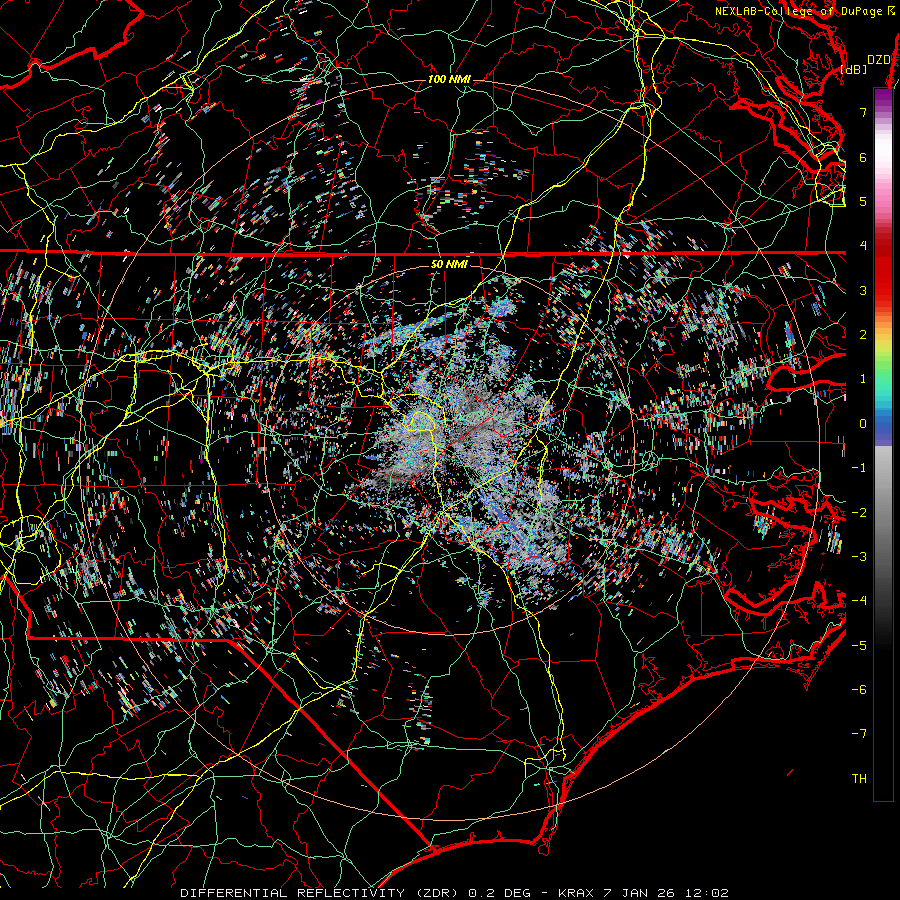Viewport: 900px width, 900px height.
Task: Click the 5 value on the dB scale
Action: point(863,201)
